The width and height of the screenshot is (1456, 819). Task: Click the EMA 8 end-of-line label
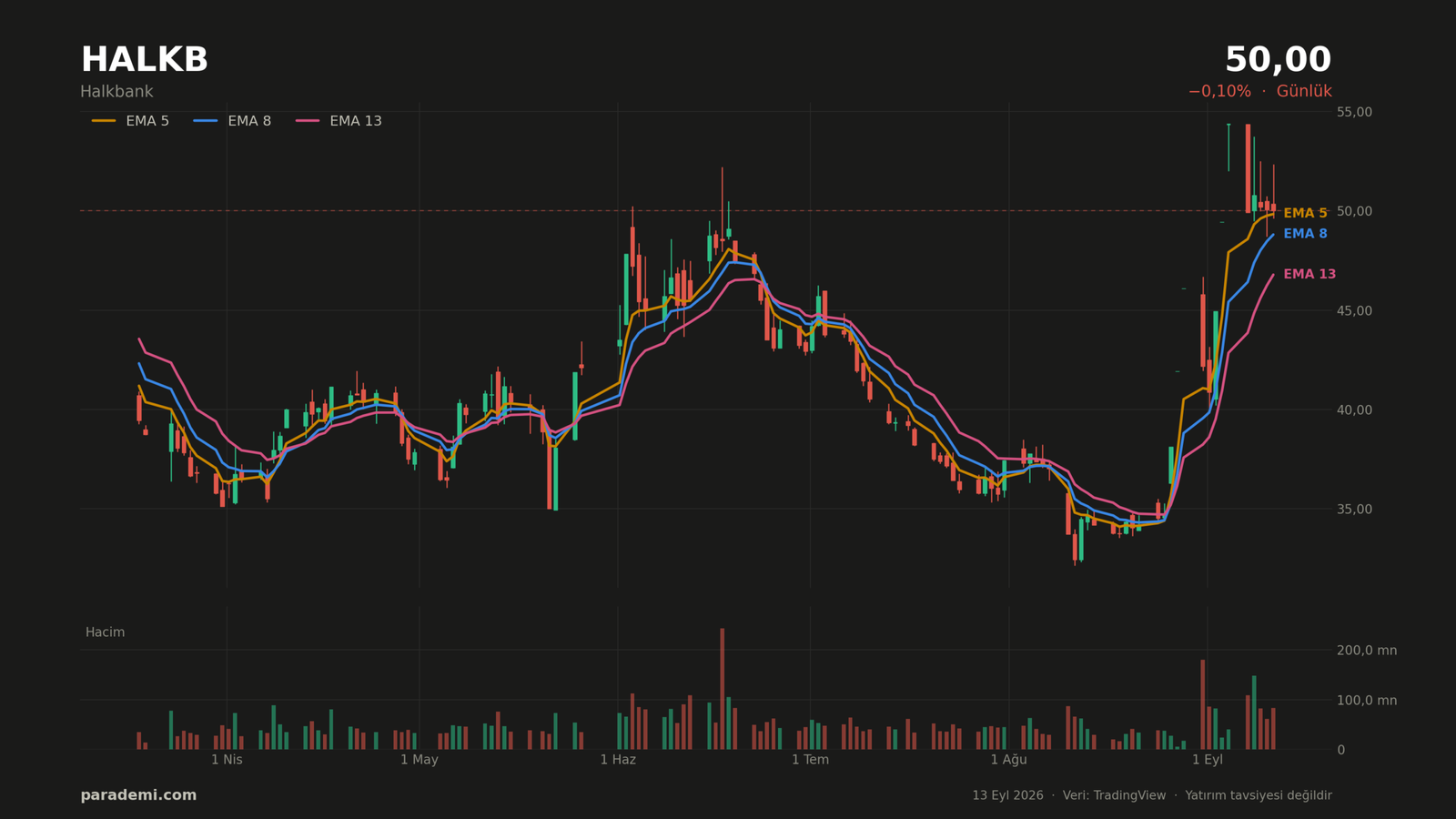coord(1305,234)
